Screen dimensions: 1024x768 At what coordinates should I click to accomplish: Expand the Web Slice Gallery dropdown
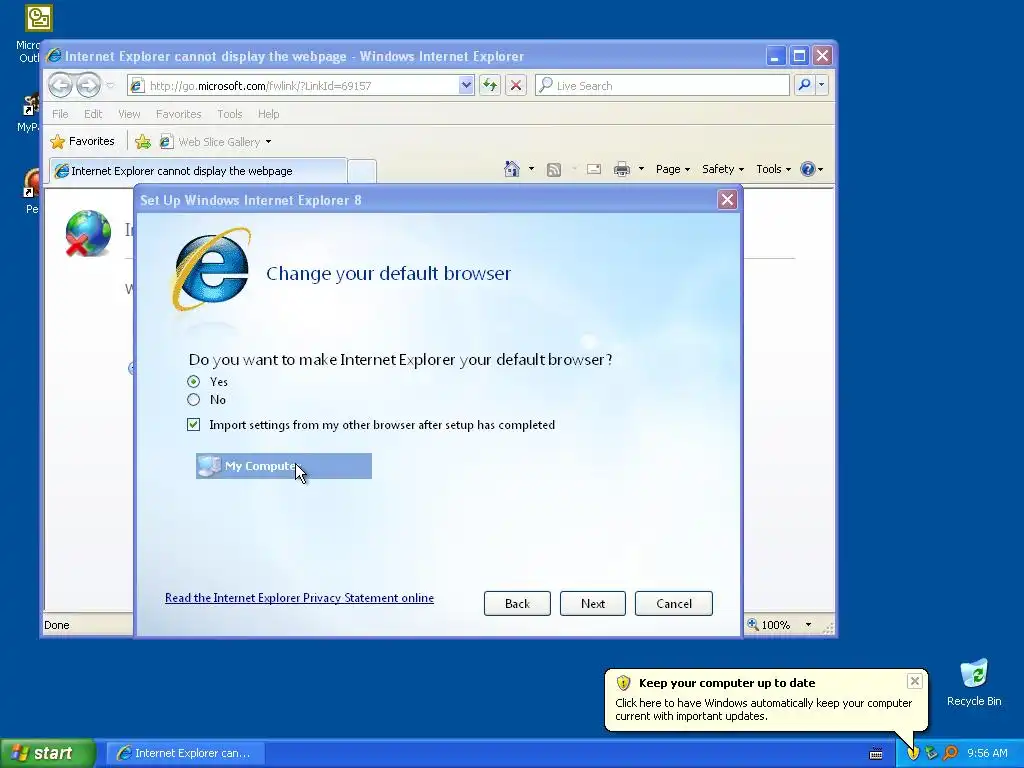click(x=268, y=142)
